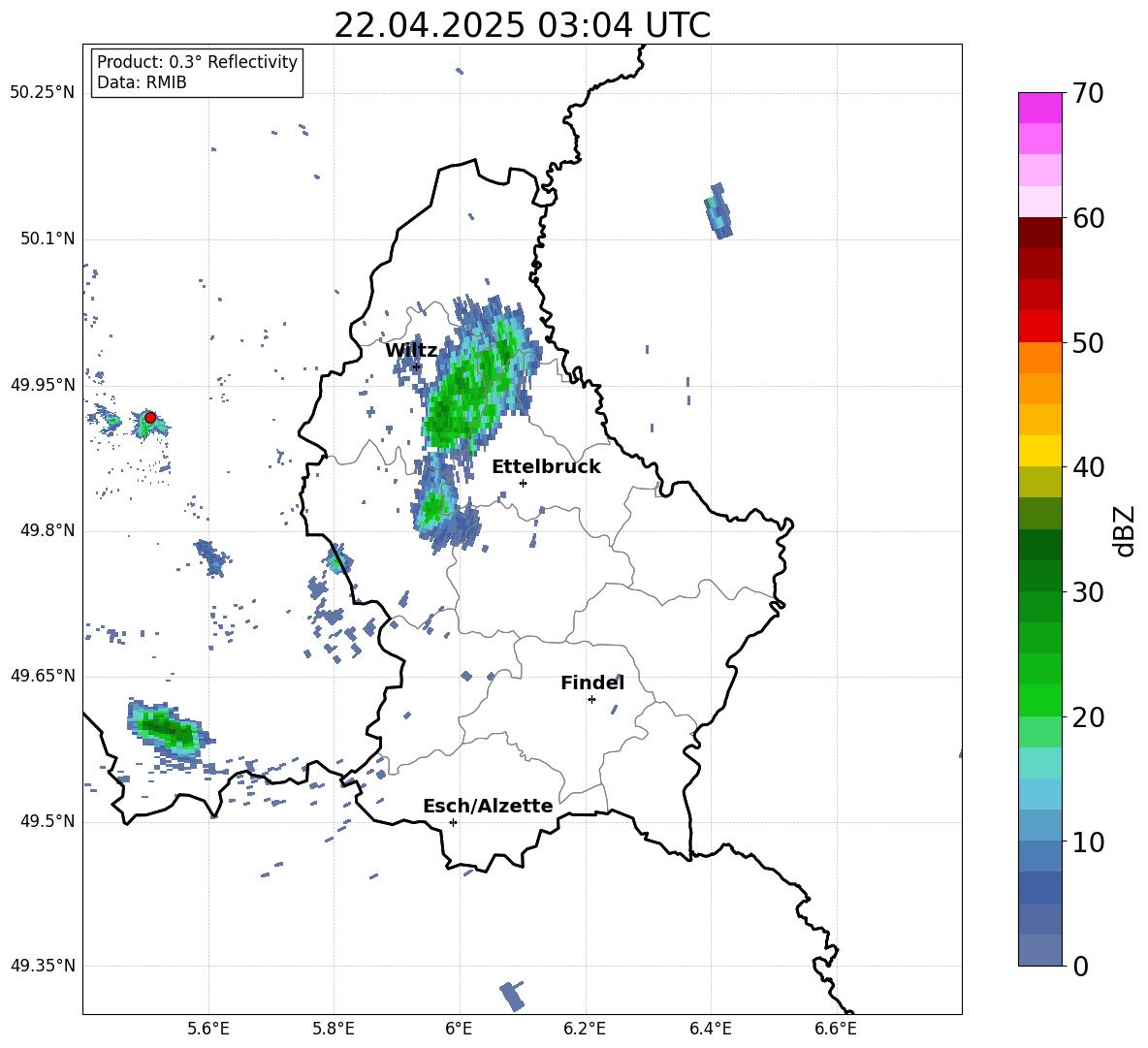
Task: Click the 40 value on the colorbar
Action: click(1089, 467)
